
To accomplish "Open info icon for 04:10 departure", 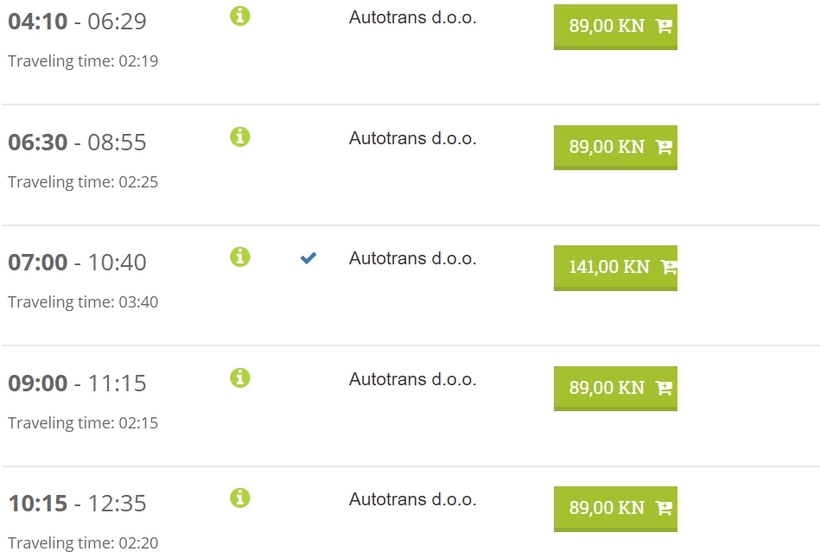I will [240, 16].
